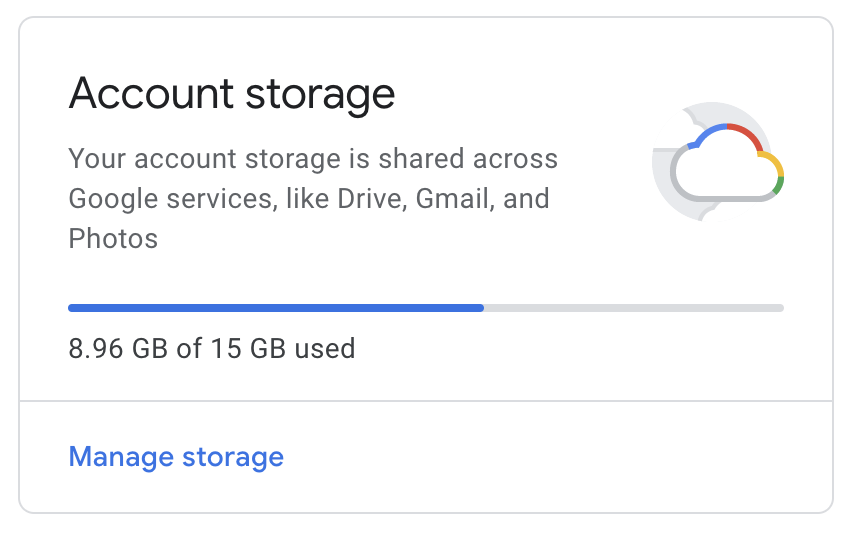Click the Google cloud storage icon
Image resolution: width=852 pixels, height=534 pixels.
pyautogui.click(x=726, y=165)
